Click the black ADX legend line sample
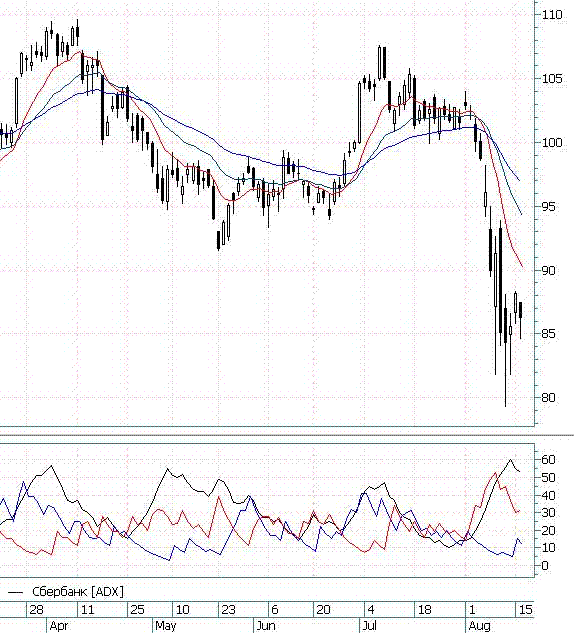This screenshot has height=633, width=574. (x=16, y=593)
